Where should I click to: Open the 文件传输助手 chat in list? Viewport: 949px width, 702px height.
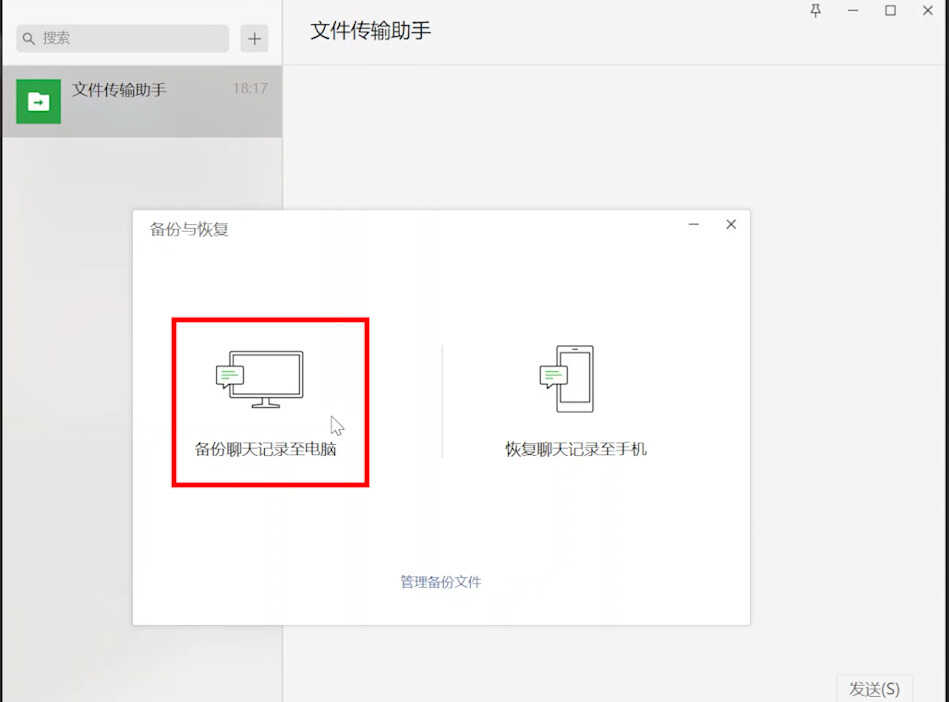coord(141,101)
